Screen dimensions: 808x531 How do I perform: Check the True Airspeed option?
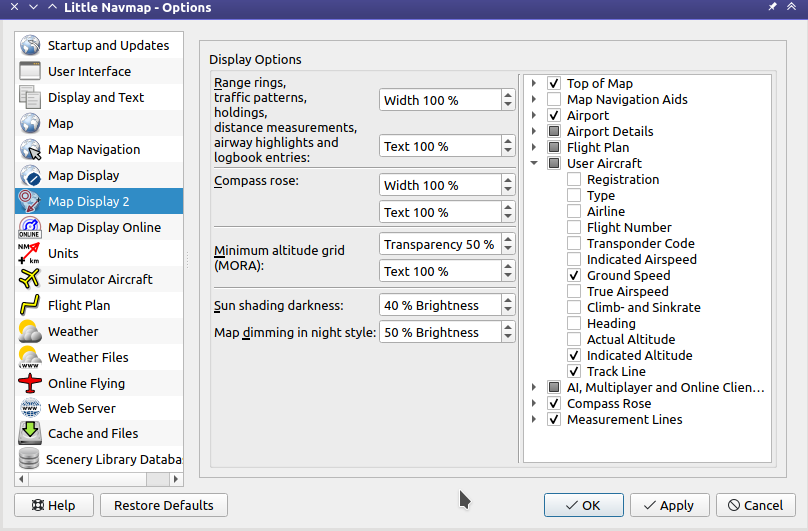pos(574,291)
